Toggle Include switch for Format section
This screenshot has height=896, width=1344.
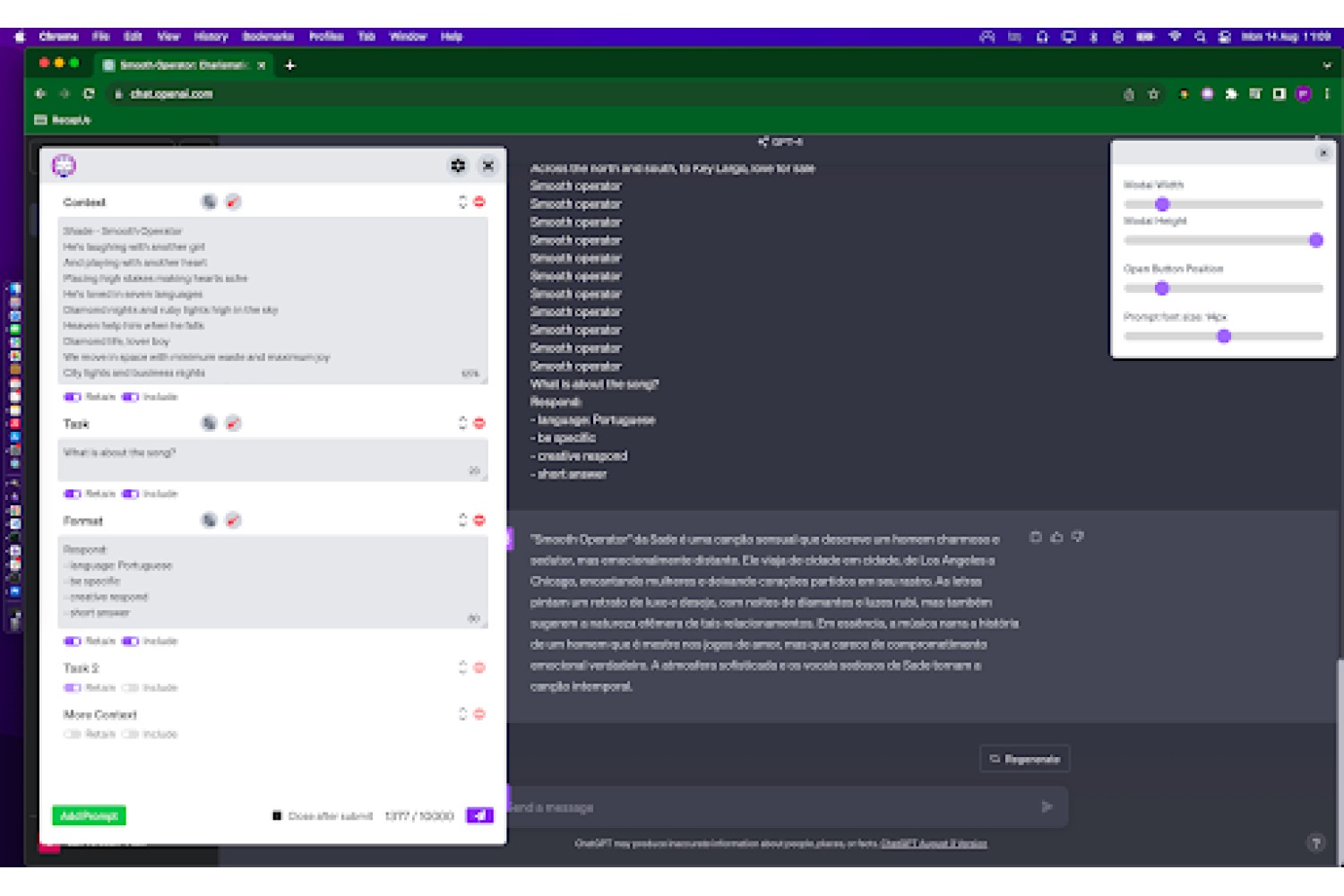(x=130, y=641)
